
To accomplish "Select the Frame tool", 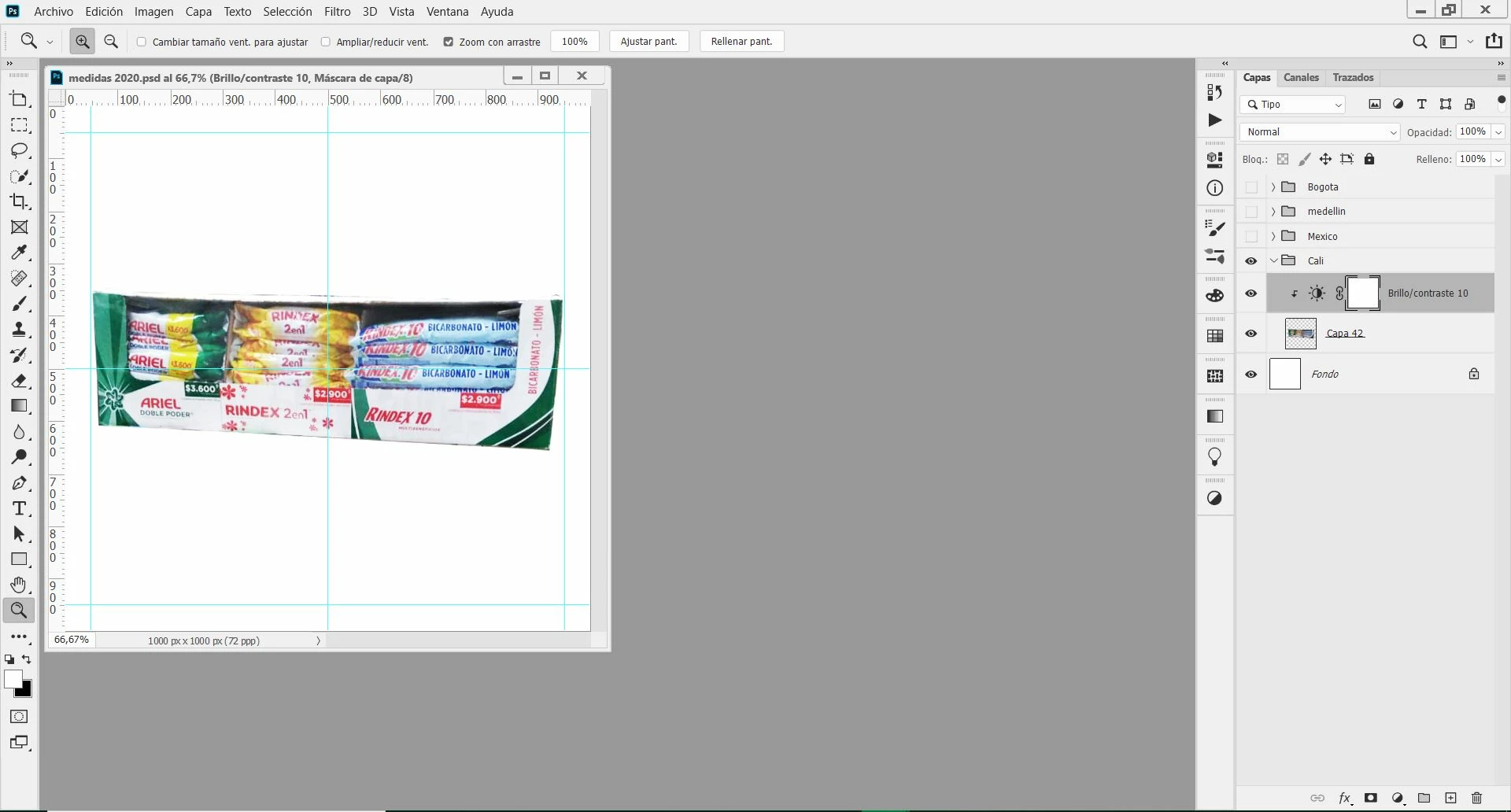I will click(x=19, y=227).
